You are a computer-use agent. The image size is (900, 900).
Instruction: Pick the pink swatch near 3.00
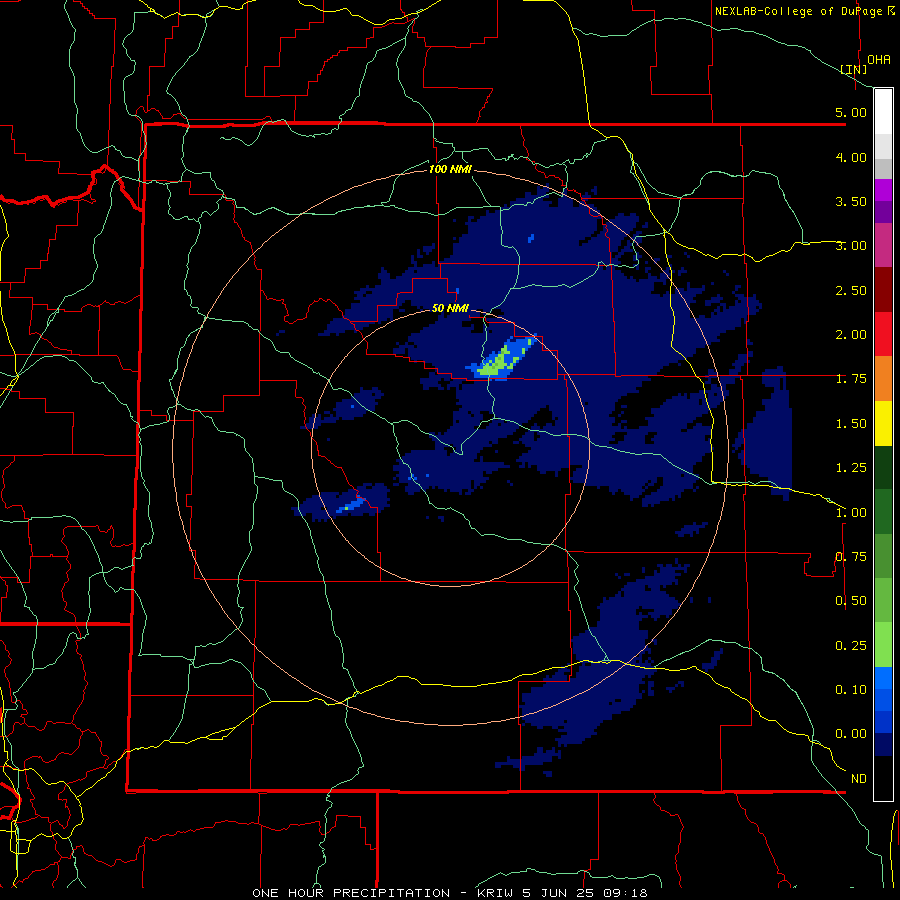pyautogui.click(x=883, y=245)
